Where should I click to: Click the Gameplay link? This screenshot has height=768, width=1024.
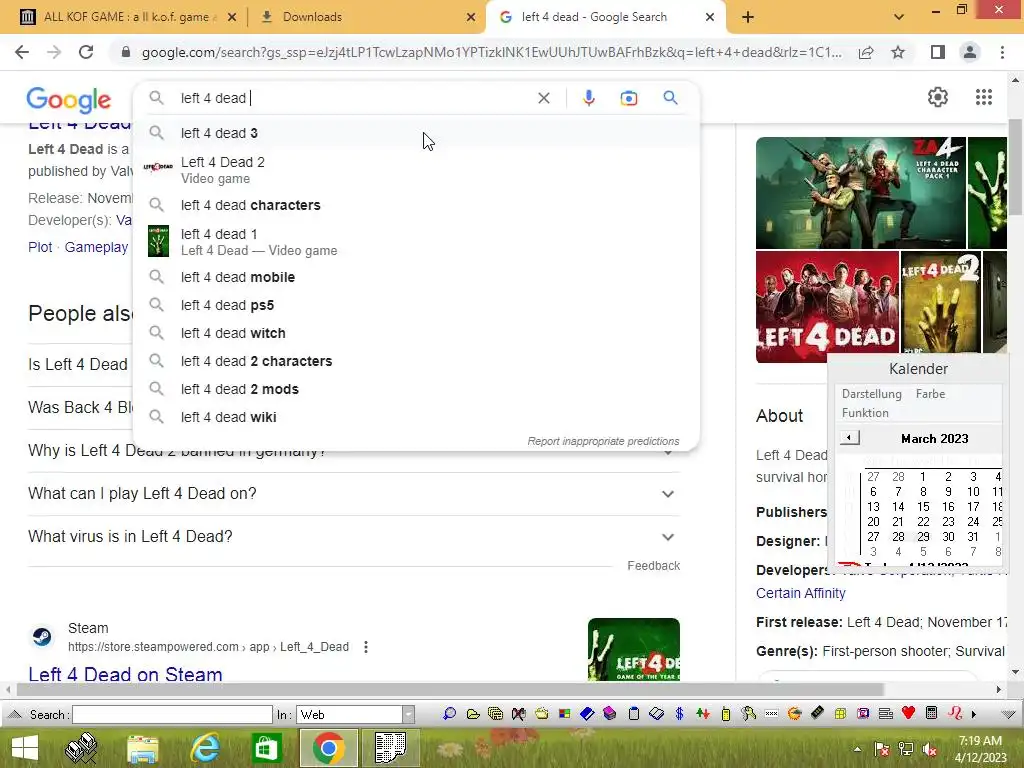click(96, 248)
